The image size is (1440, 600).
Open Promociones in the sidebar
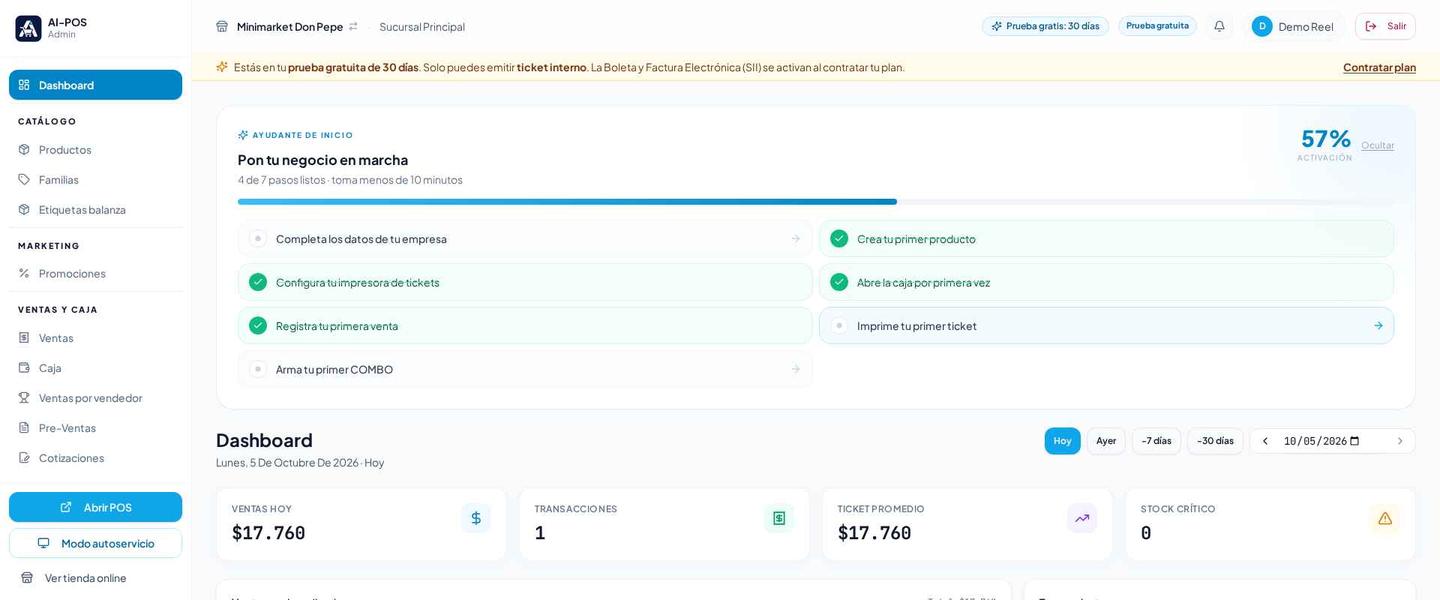(95, 273)
